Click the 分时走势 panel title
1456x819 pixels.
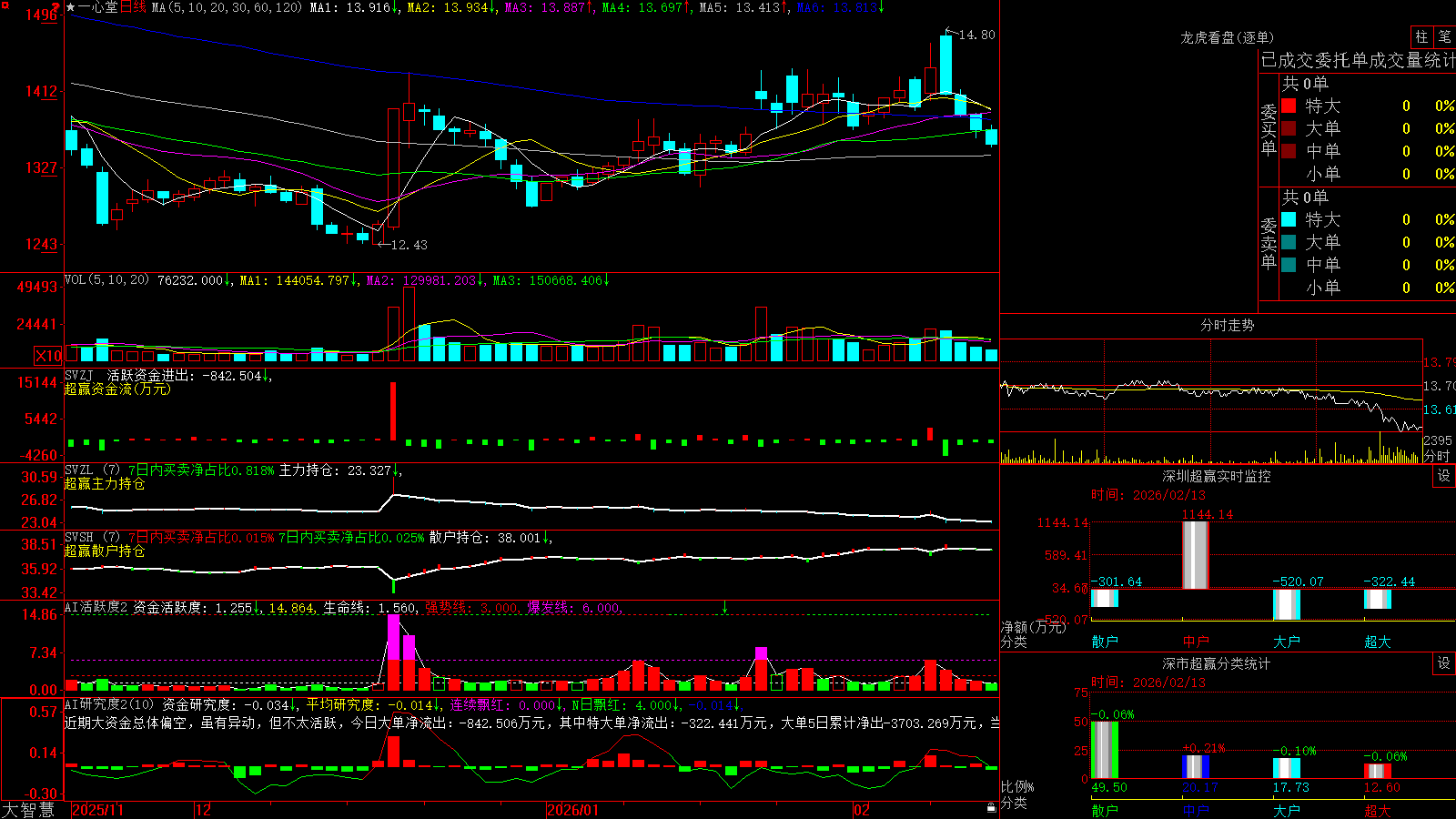click(x=1228, y=325)
